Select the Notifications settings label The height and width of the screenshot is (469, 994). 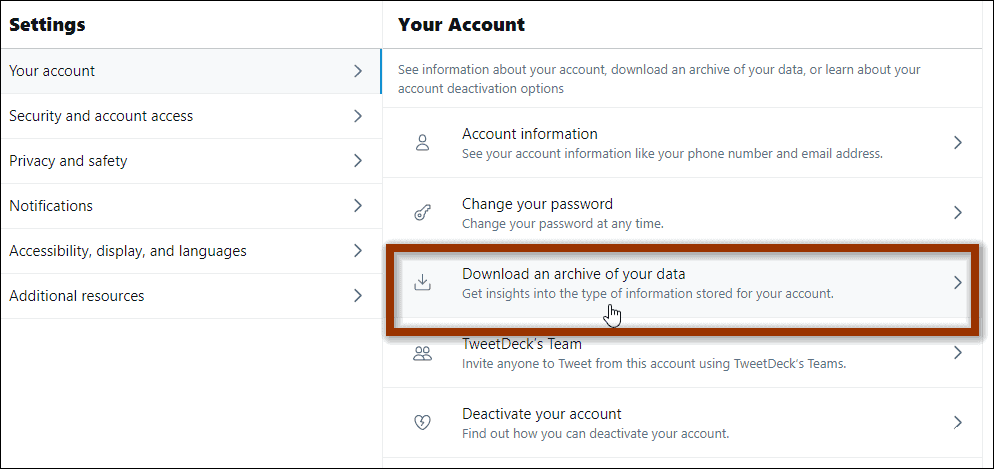tap(51, 206)
